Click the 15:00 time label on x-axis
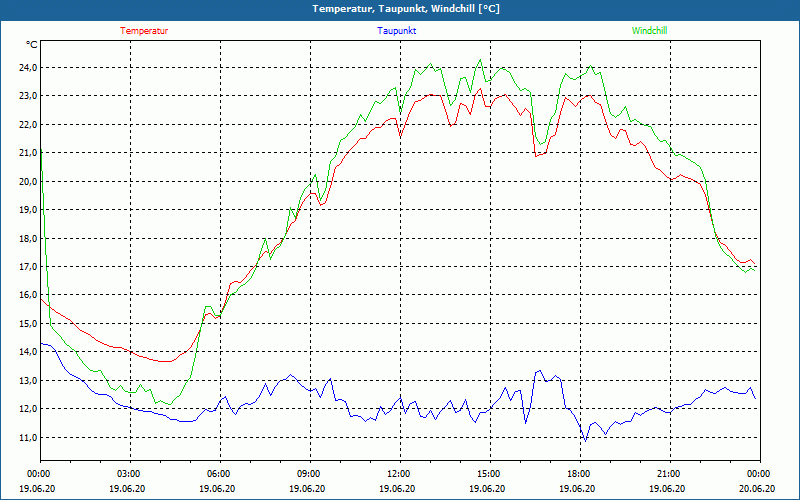Screen dimensions: 800x500 488,474
